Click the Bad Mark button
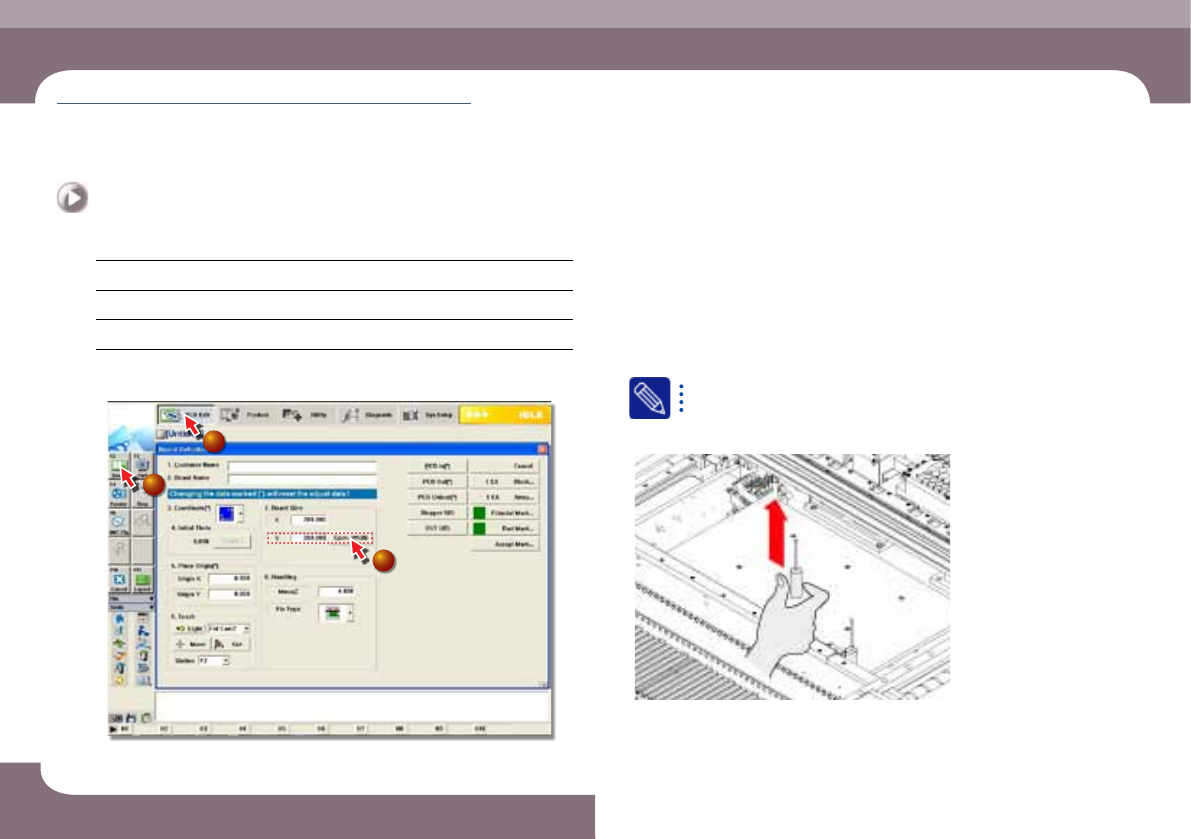 tap(513, 528)
